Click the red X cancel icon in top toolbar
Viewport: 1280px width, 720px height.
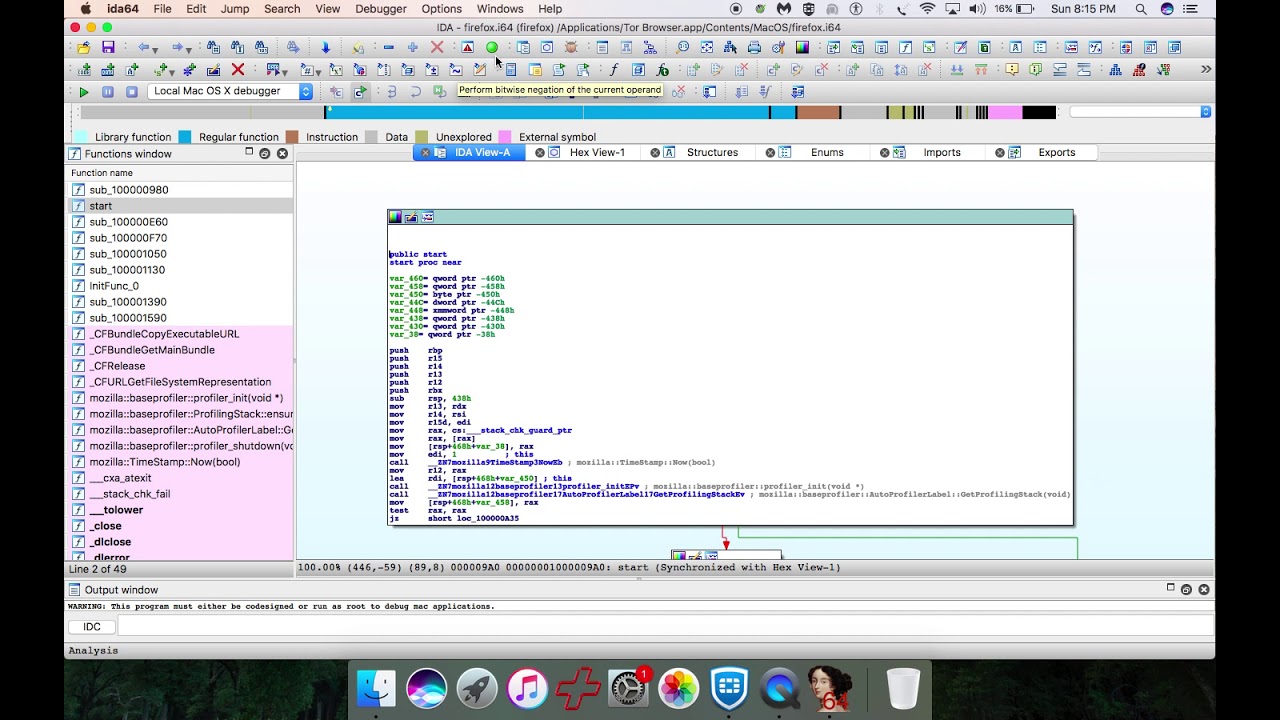pyautogui.click(x=437, y=47)
